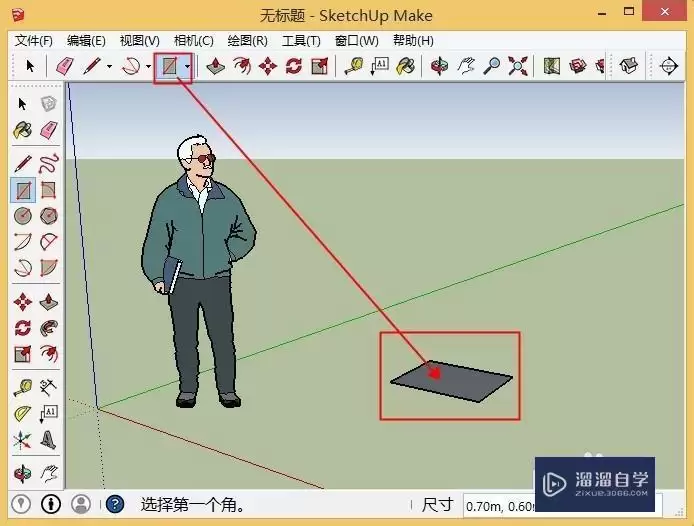
Task: Pick the Protractor tool in left panel
Action: point(23,414)
